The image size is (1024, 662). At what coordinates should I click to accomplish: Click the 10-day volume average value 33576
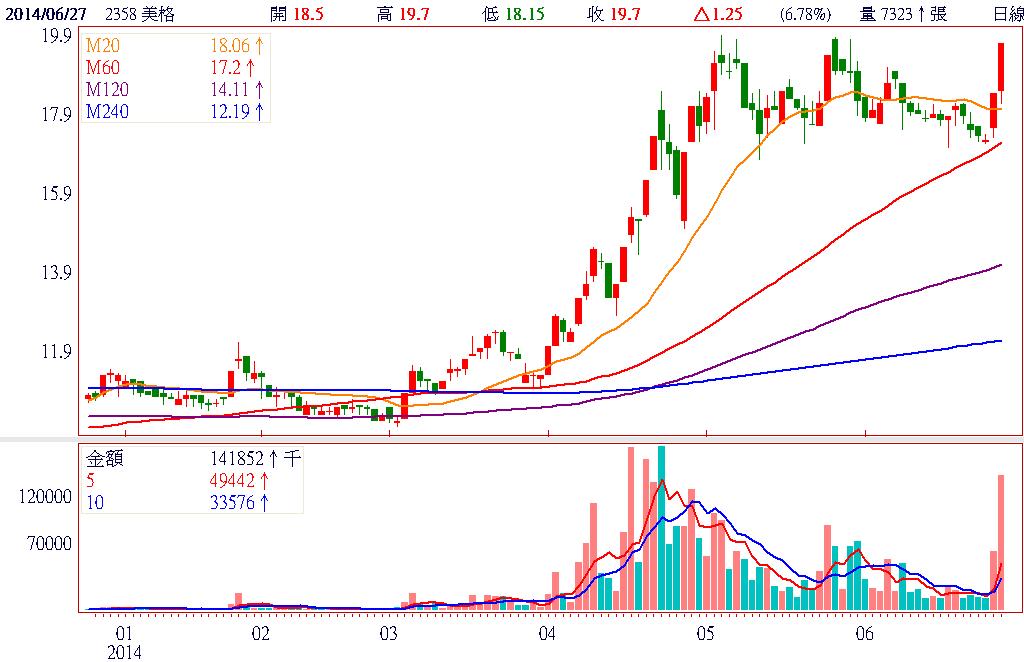(x=234, y=502)
